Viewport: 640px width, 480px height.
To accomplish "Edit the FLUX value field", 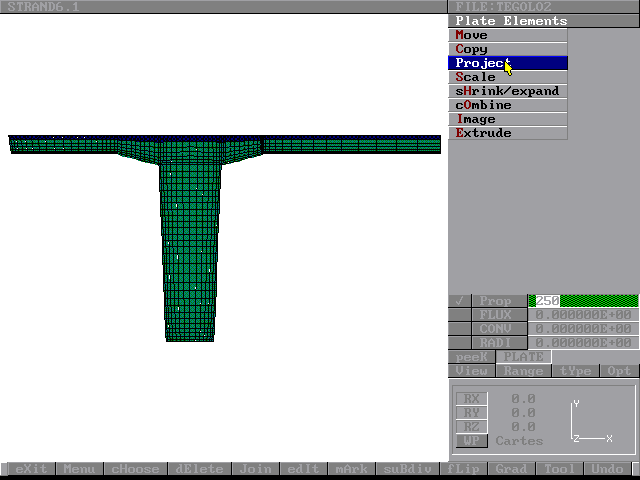I will 583,315.
